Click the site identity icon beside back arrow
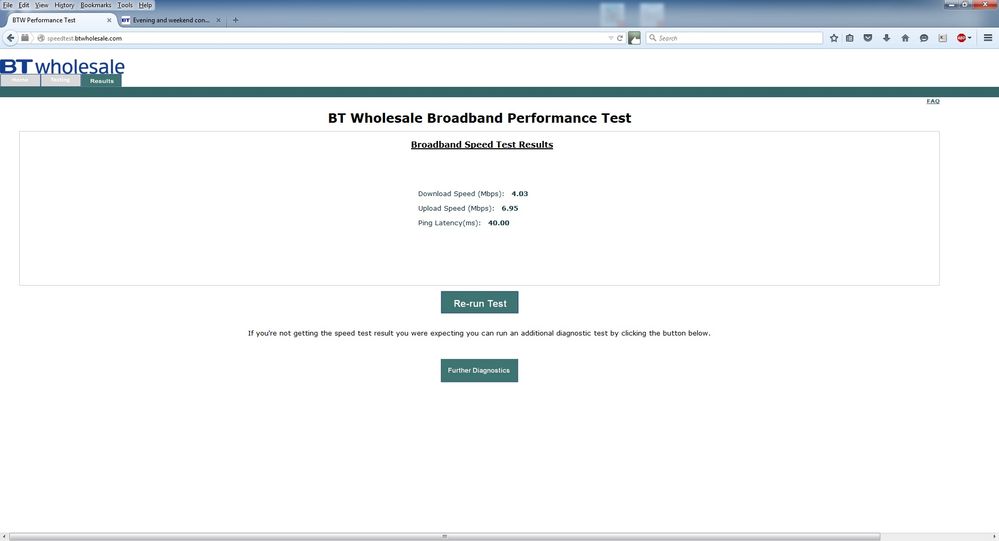 point(25,38)
